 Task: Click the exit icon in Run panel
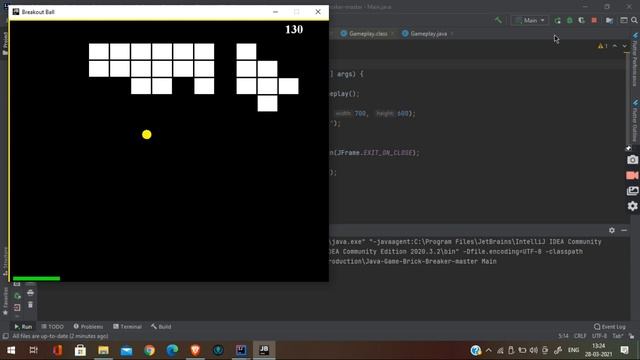coord(17,307)
